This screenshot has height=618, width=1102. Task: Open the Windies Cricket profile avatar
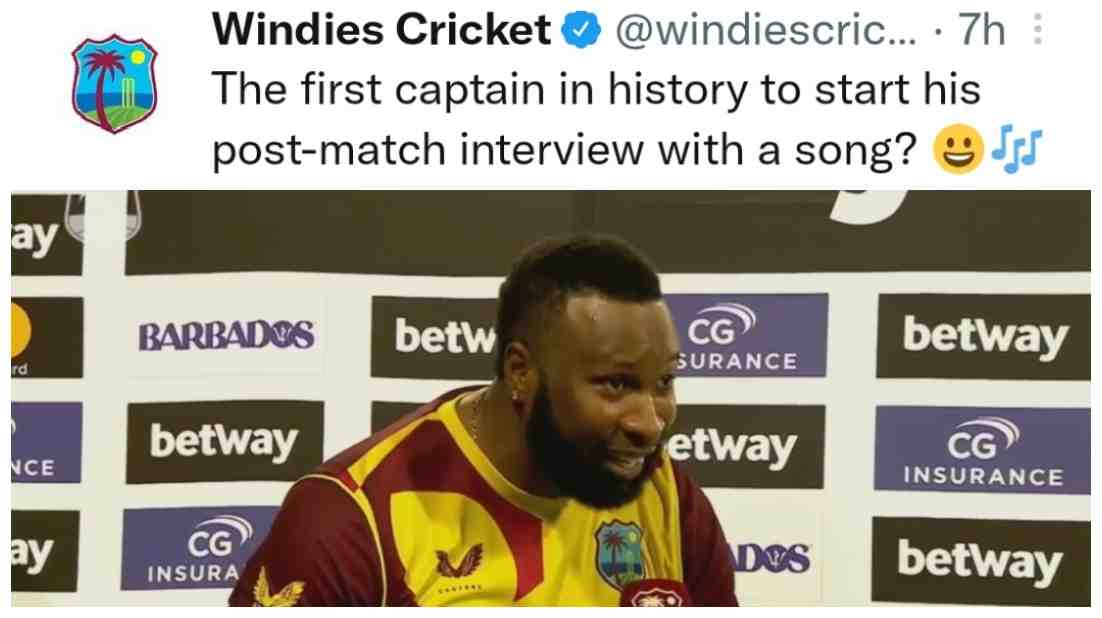point(114,83)
